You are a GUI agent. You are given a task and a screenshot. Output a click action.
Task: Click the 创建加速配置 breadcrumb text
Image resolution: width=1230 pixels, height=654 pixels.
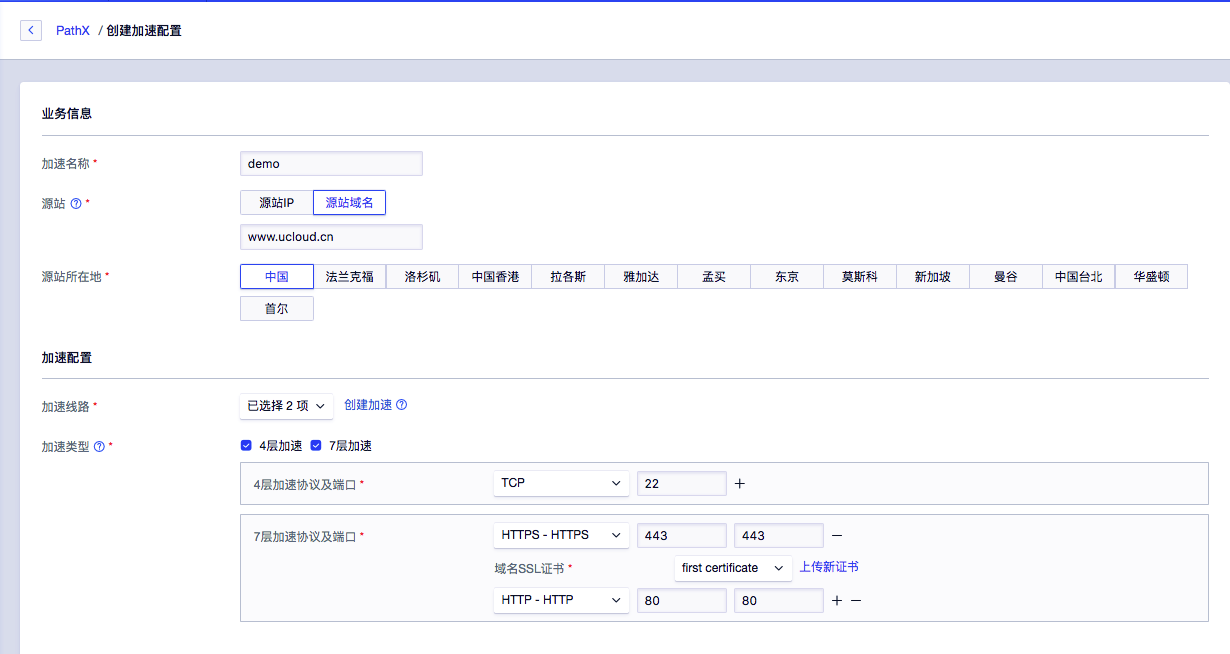144,31
